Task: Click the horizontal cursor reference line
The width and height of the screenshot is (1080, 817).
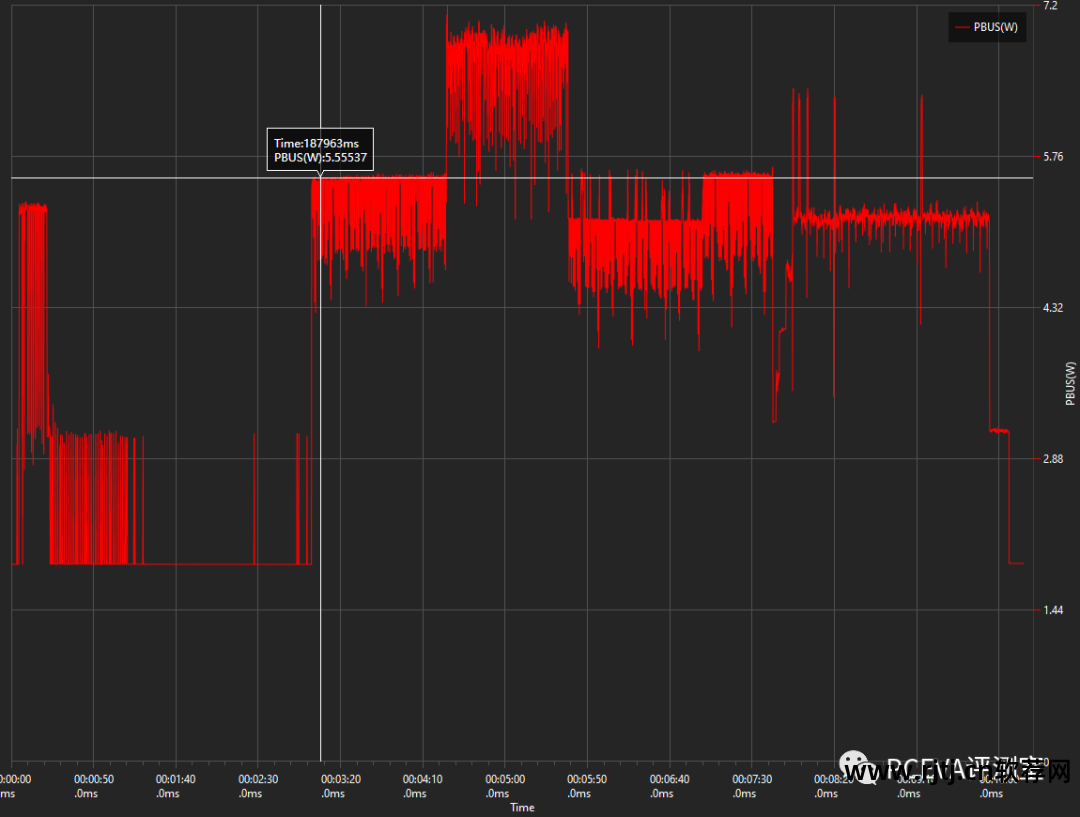Action: [x=600, y=178]
